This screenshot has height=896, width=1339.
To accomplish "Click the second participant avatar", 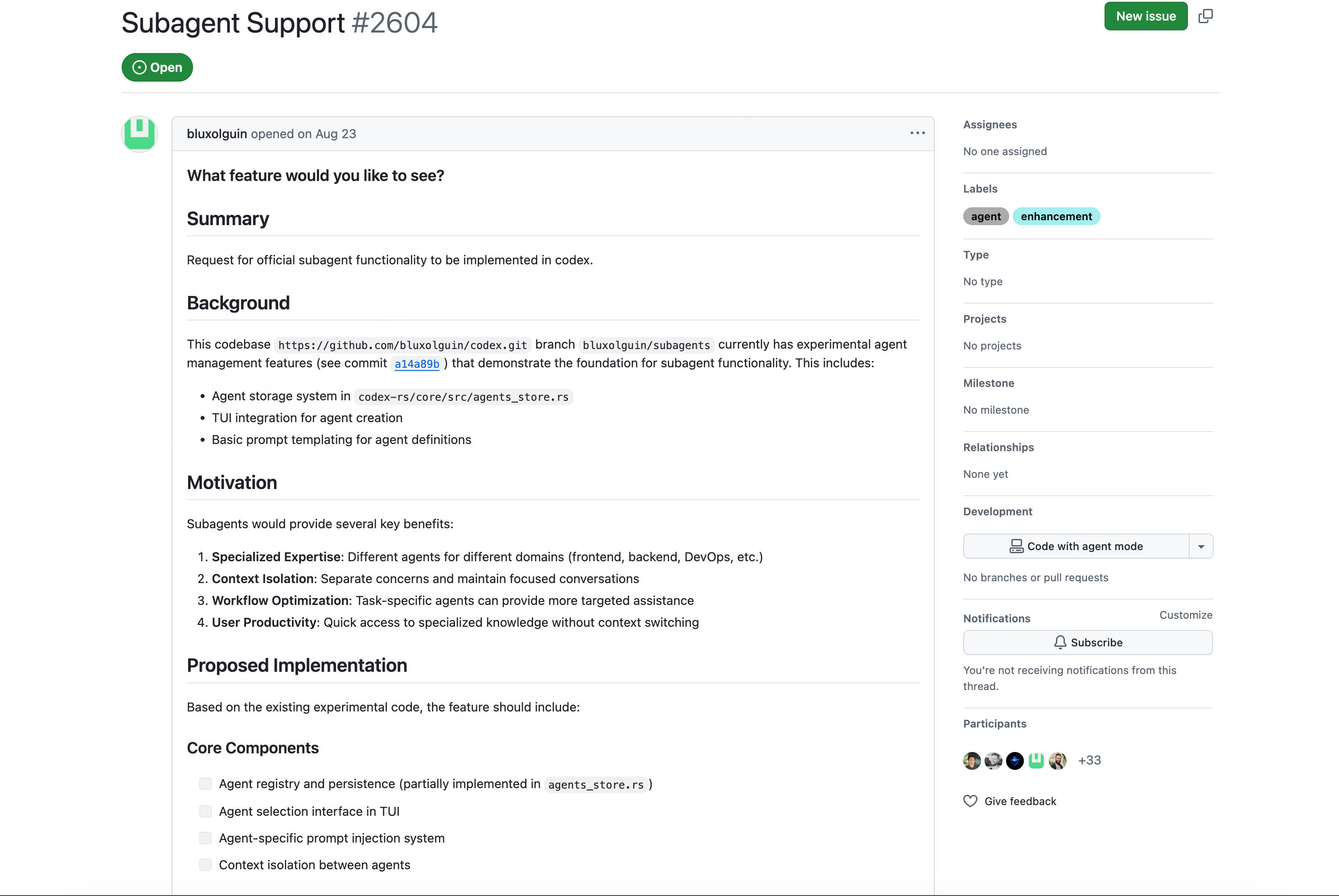I will [x=994, y=760].
